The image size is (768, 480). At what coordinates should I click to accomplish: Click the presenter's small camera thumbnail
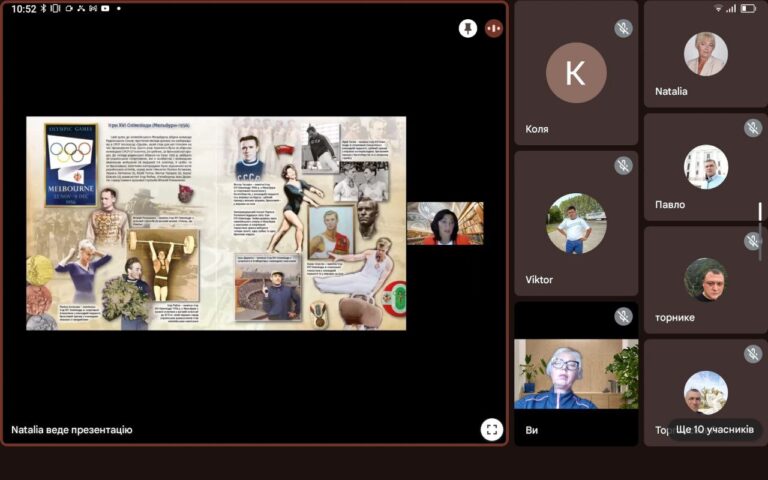click(x=445, y=223)
